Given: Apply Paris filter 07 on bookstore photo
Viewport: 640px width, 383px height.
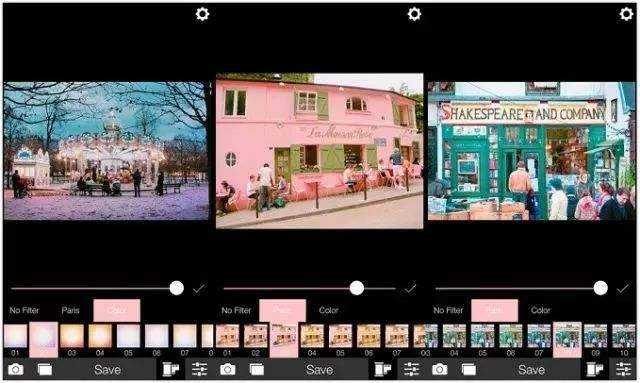Looking at the screenshot, I should [x=539, y=340].
